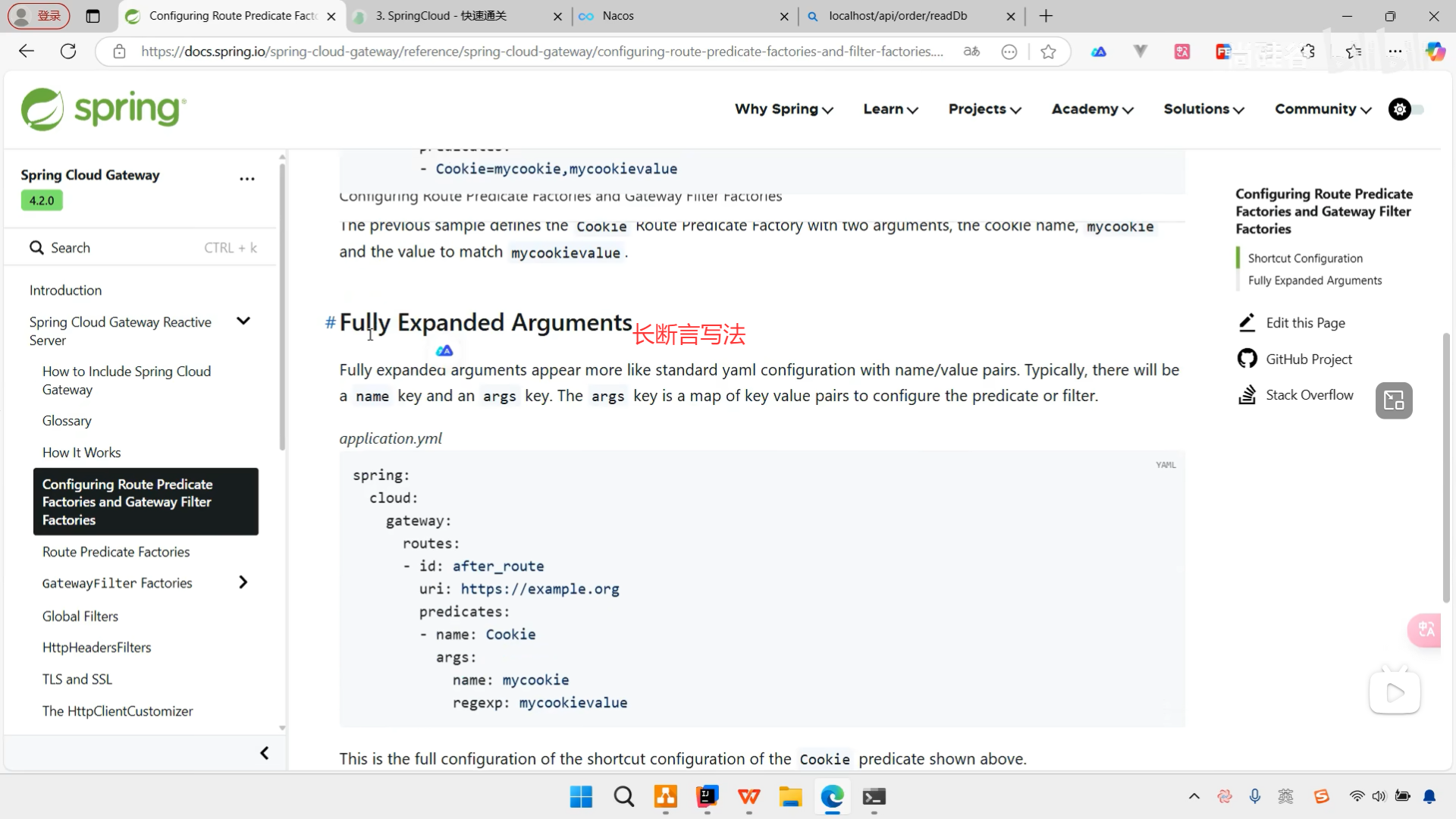Expand the Why Spring dropdown menu
The image size is (1456, 819).
click(783, 109)
